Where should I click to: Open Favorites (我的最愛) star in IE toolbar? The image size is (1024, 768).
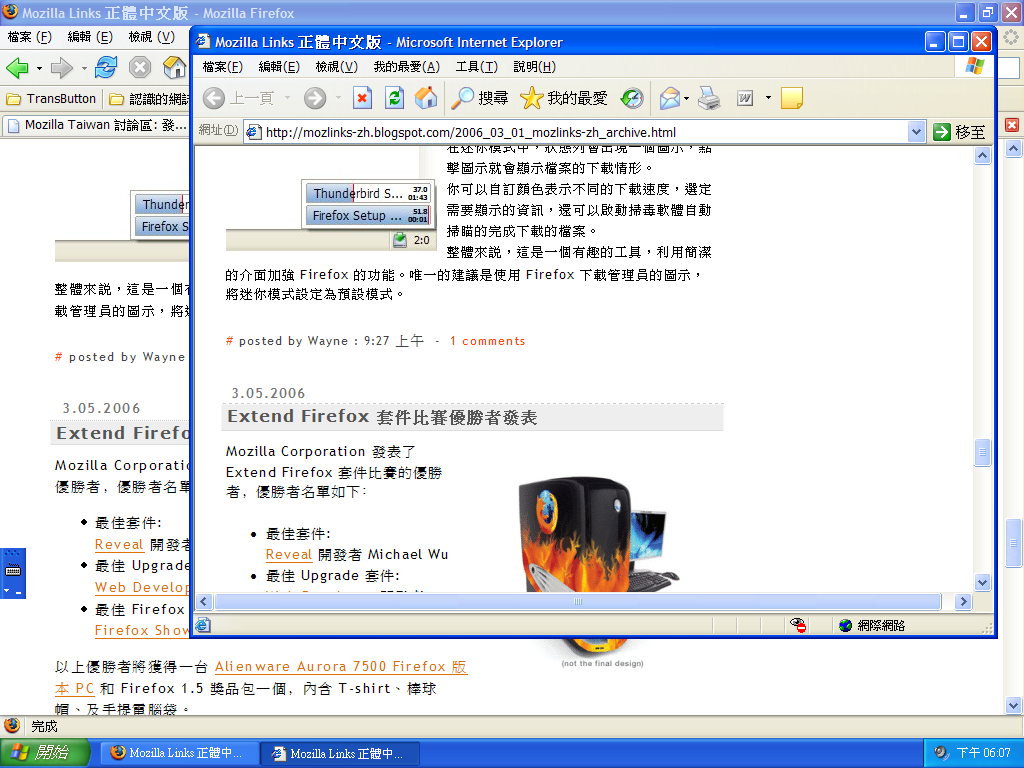[564, 99]
